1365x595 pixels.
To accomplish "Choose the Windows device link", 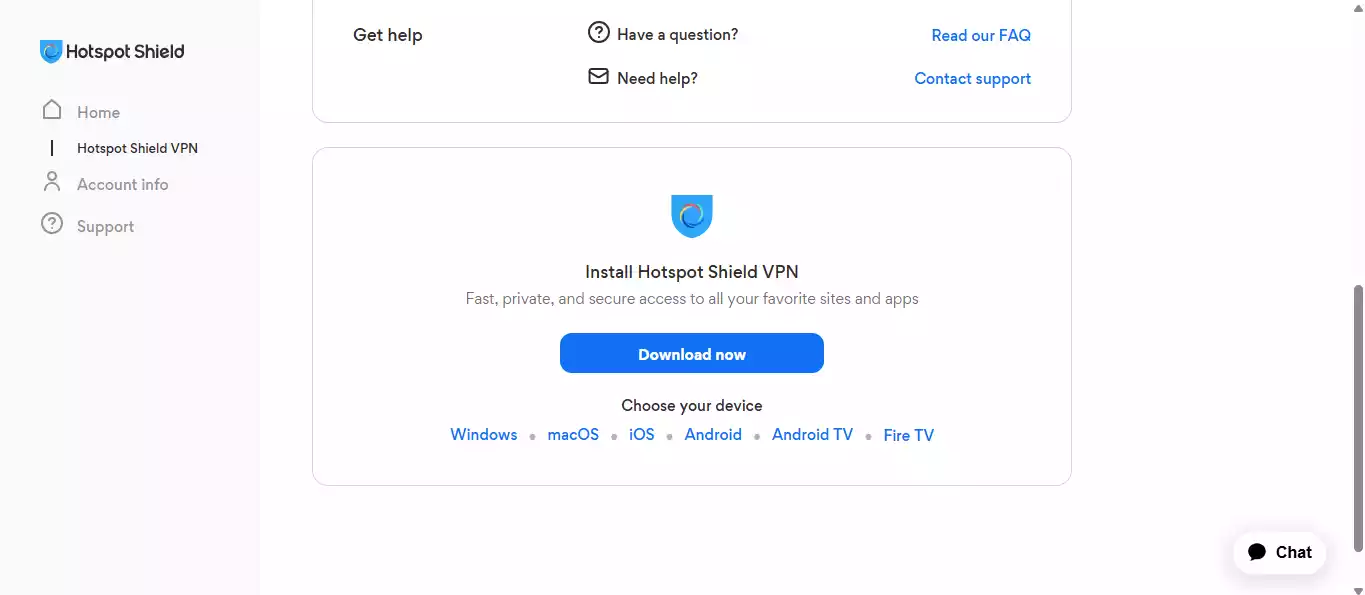I will coord(484,434).
